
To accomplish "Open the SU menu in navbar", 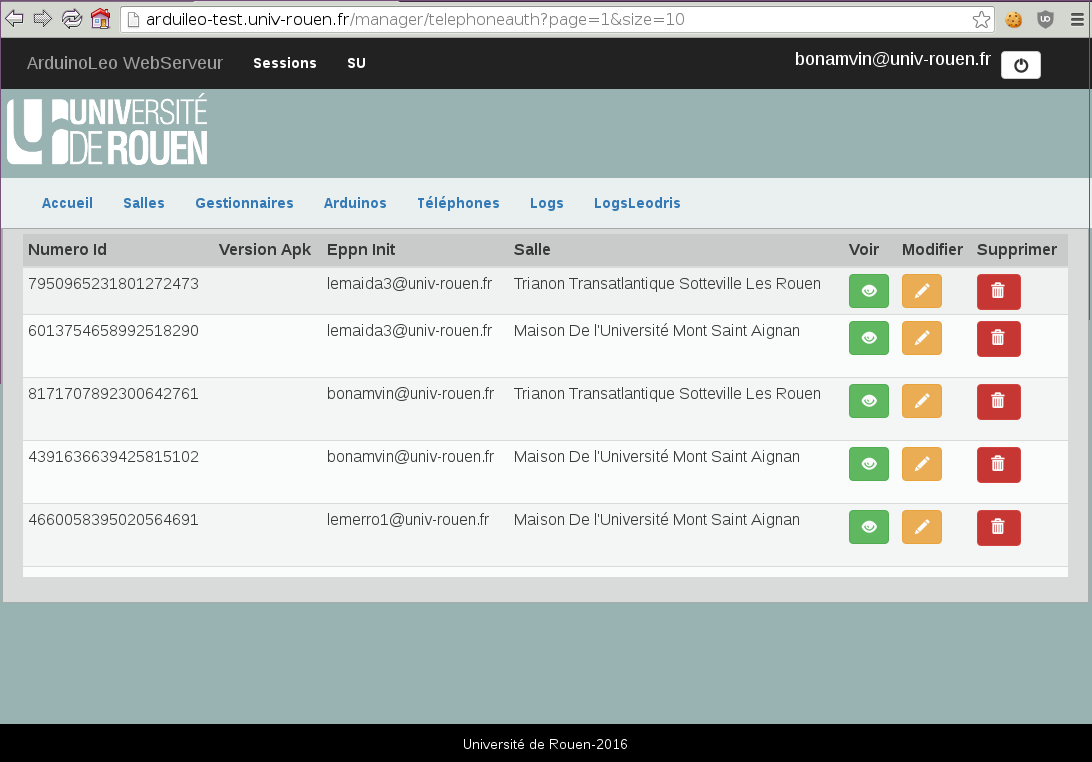I will [356, 63].
